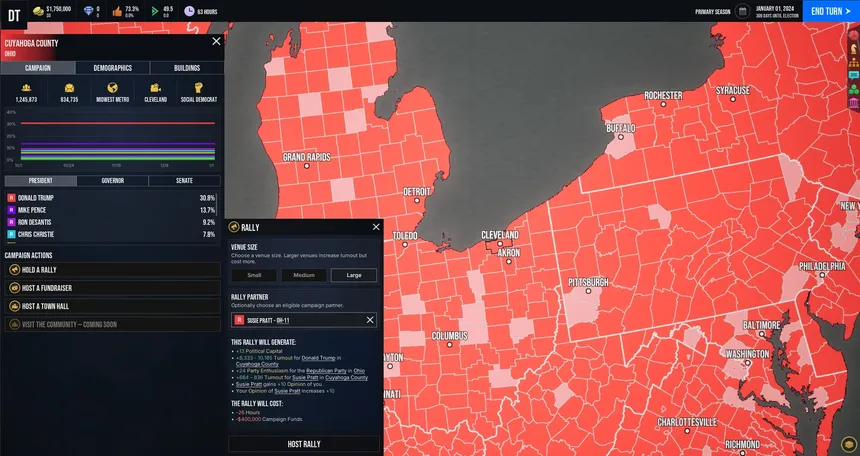The width and height of the screenshot is (860, 456).
Task: Open the rally partner selector field
Action: point(304,320)
